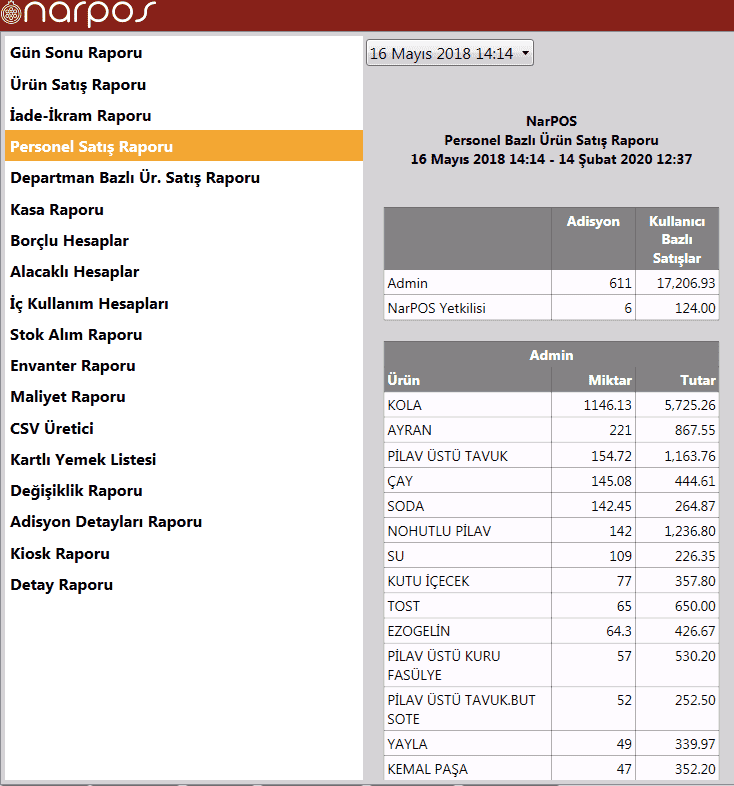Open İade-İkram Raporu report
This screenshot has width=734, height=786.
point(80,116)
